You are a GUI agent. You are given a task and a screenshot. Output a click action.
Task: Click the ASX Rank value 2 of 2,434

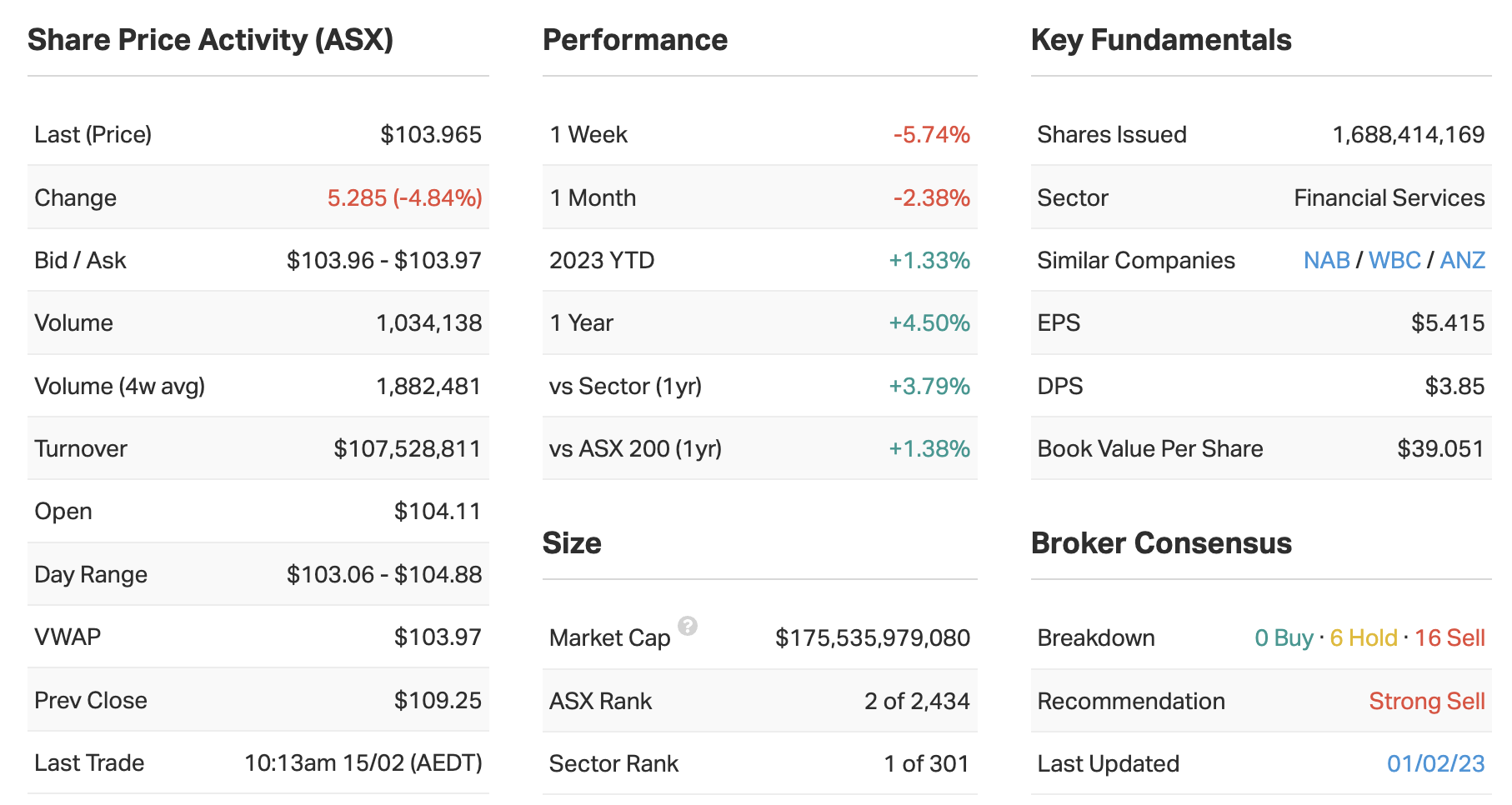click(917, 701)
